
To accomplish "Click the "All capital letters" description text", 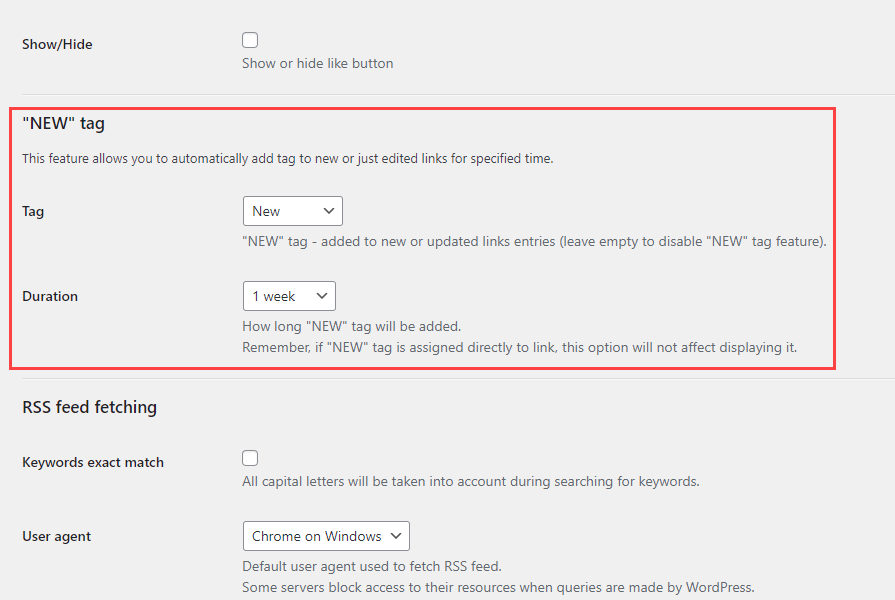I will [x=470, y=481].
